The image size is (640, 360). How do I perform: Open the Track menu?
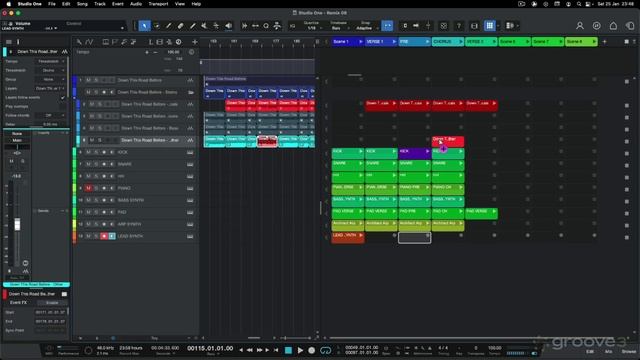coord(100,4)
